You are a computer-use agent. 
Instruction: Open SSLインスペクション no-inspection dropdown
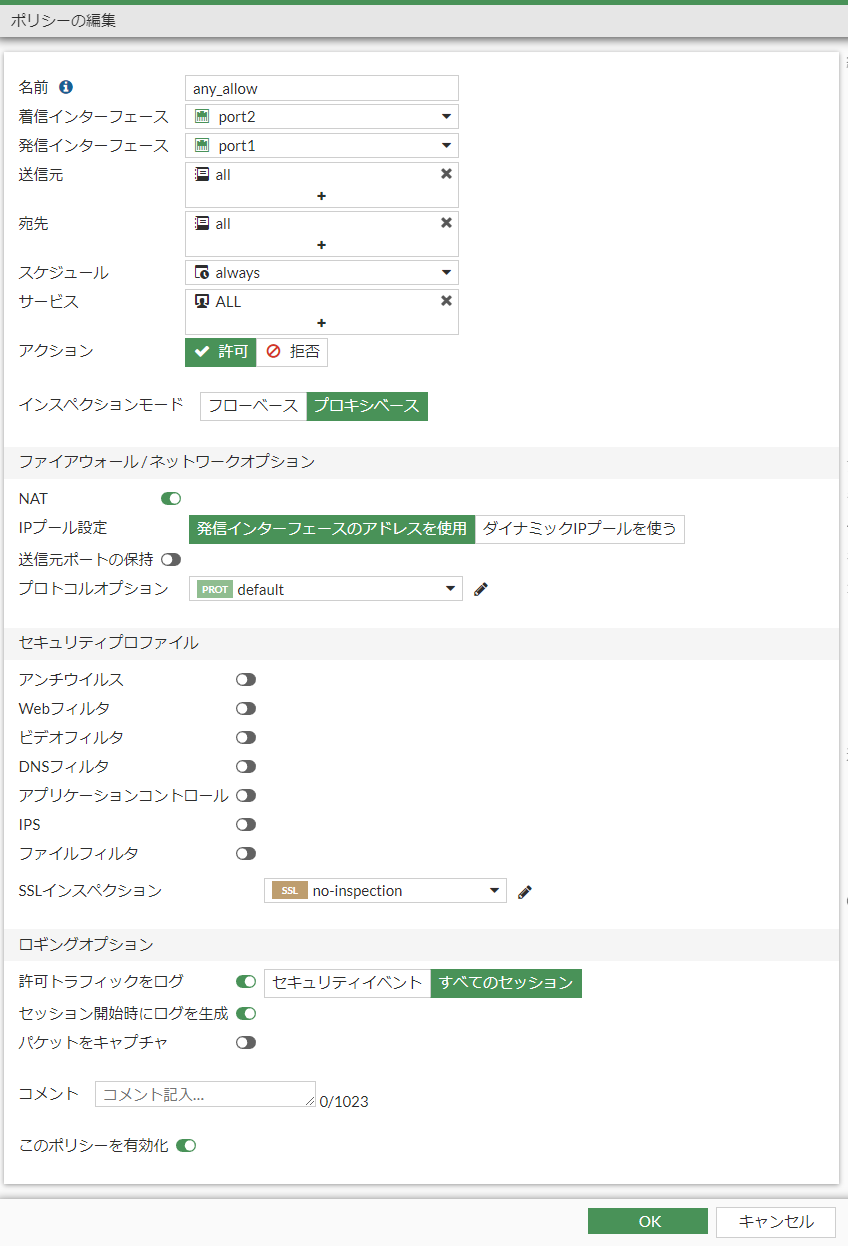[385, 891]
